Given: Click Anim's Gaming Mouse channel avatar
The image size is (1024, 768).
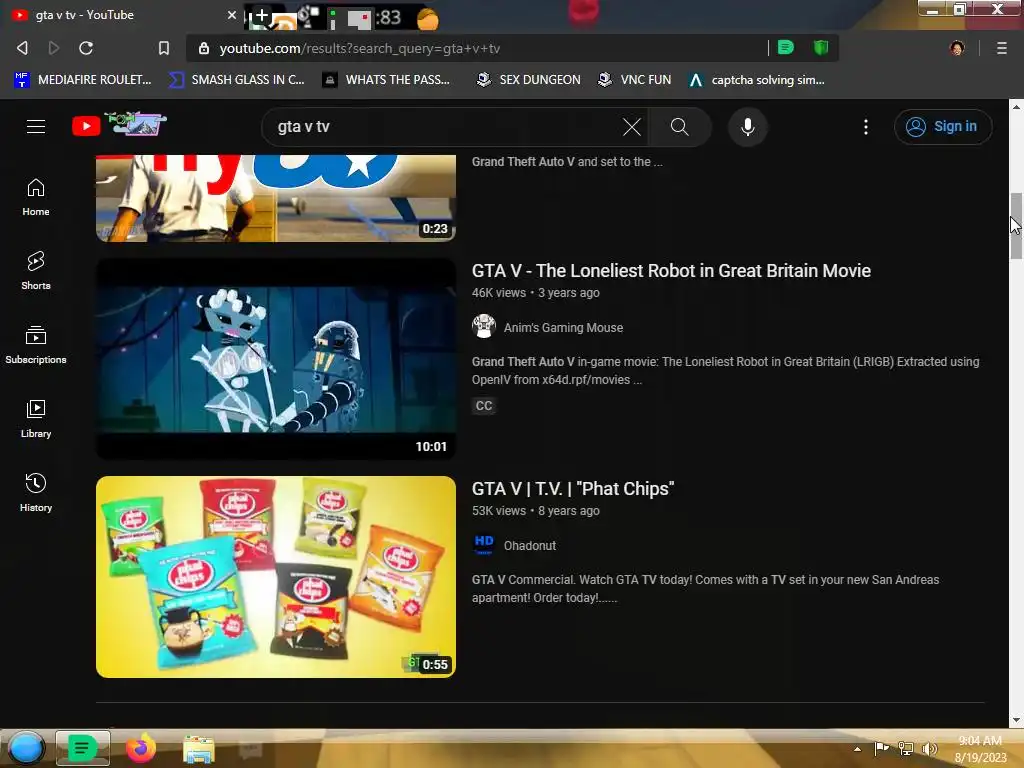Looking at the screenshot, I should point(484,326).
